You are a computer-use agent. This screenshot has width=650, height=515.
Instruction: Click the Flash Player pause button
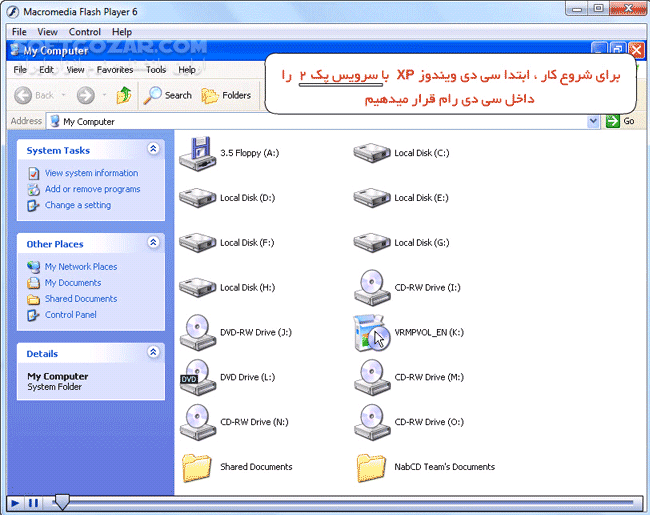coord(34,503)
